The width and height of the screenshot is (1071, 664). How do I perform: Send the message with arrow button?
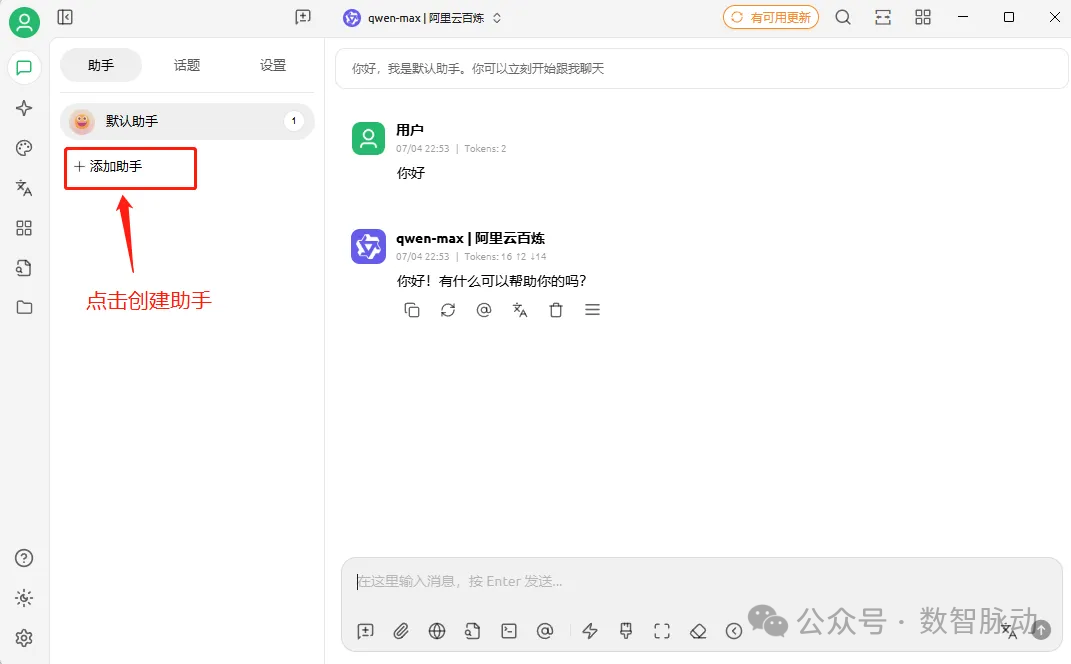point(1041,630)
